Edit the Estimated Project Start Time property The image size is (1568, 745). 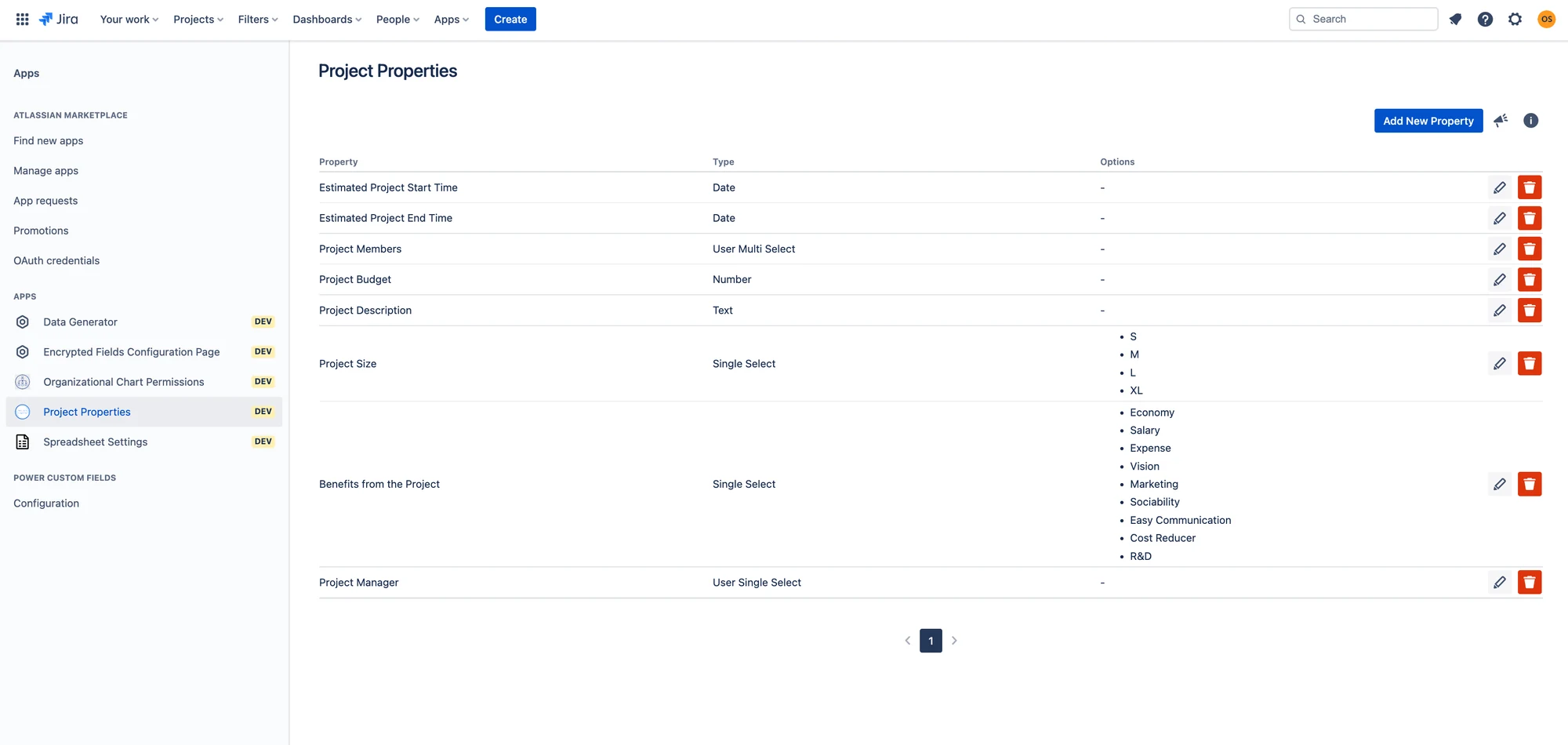click(1500, 187)
